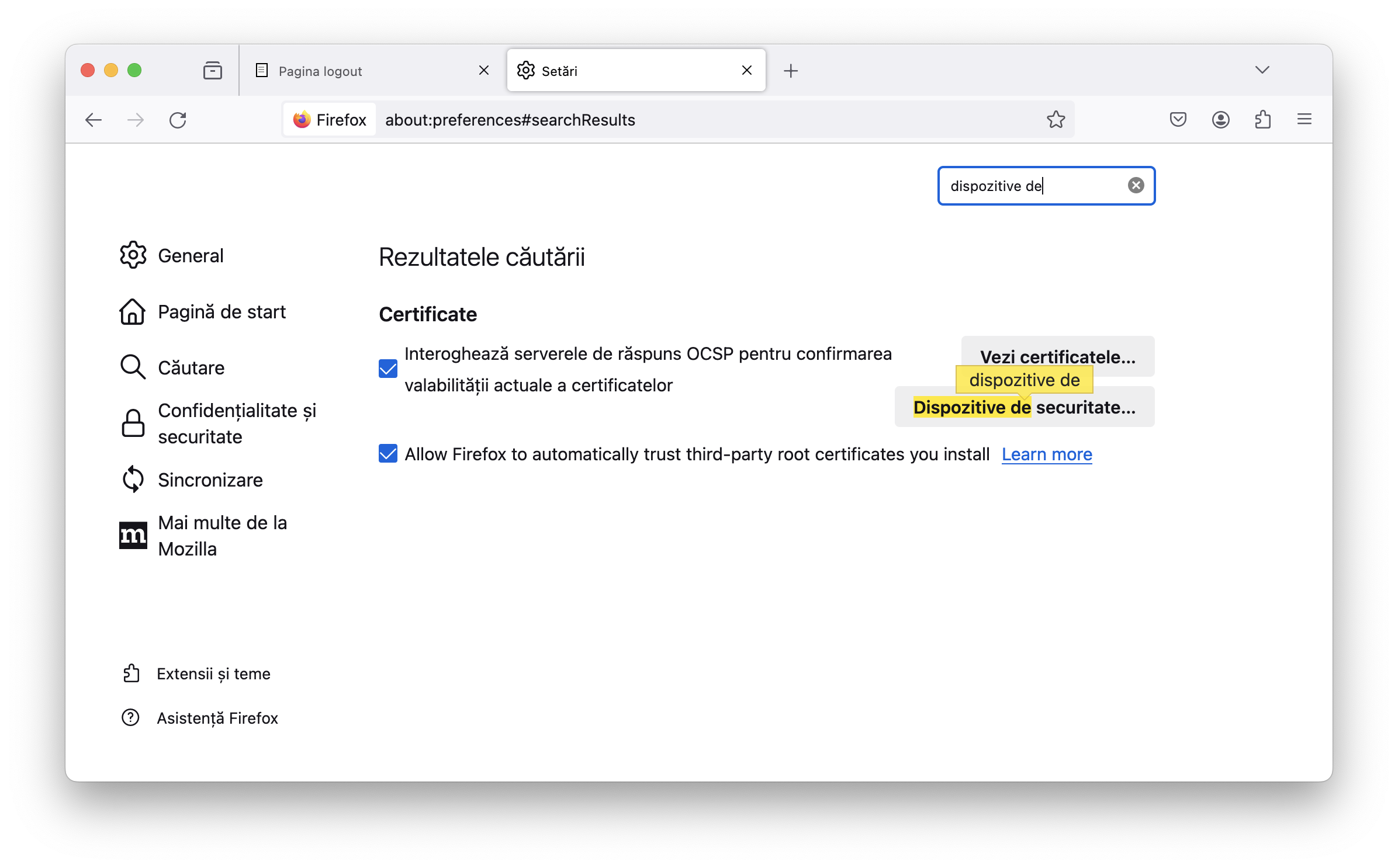This screenshot has width=1398, height=868.
Task: Clear the search field with the X
Action: pyautogui.click(x=1136, y=185)
